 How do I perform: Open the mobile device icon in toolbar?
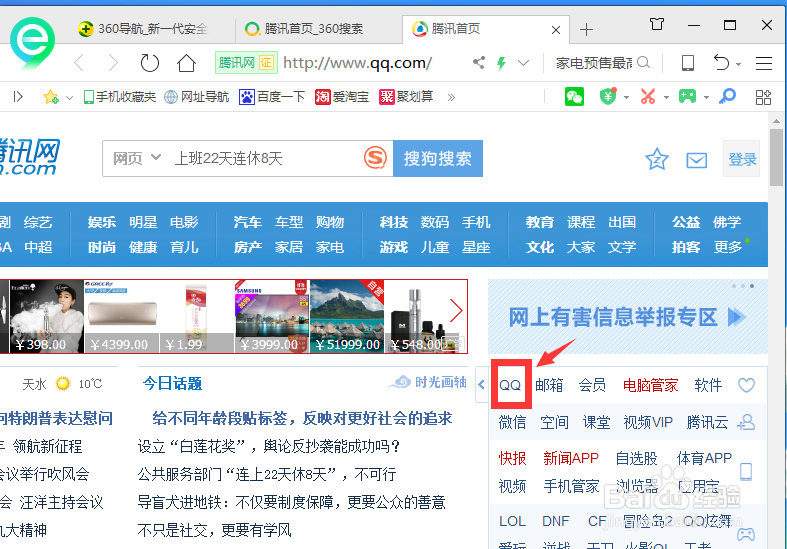(x=688, y=63)
